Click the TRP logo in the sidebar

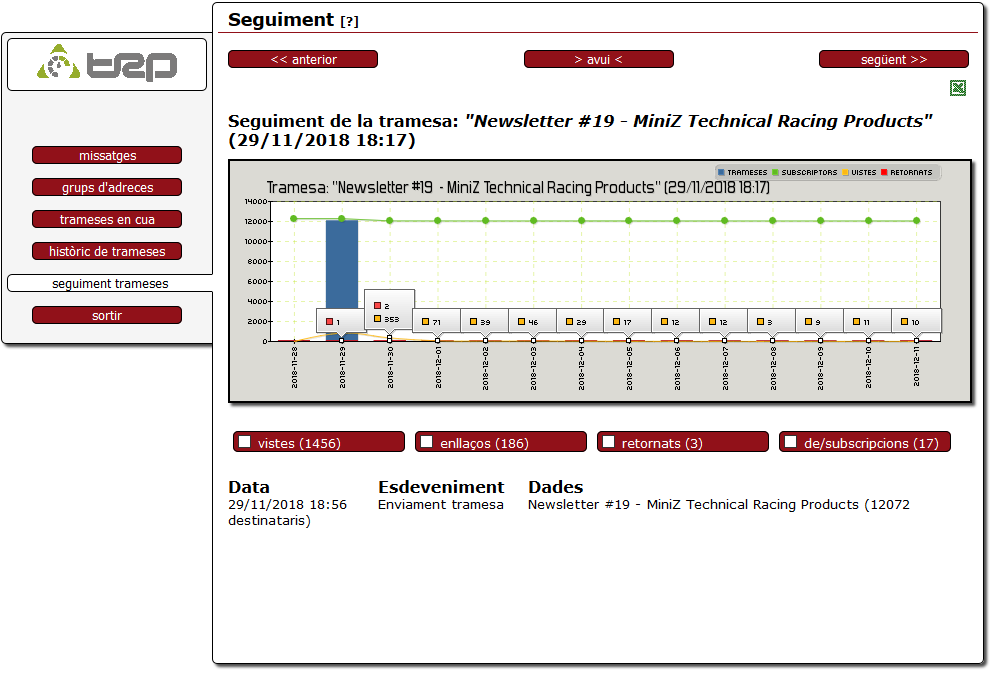pyautogui.click(x=107, y=64)
